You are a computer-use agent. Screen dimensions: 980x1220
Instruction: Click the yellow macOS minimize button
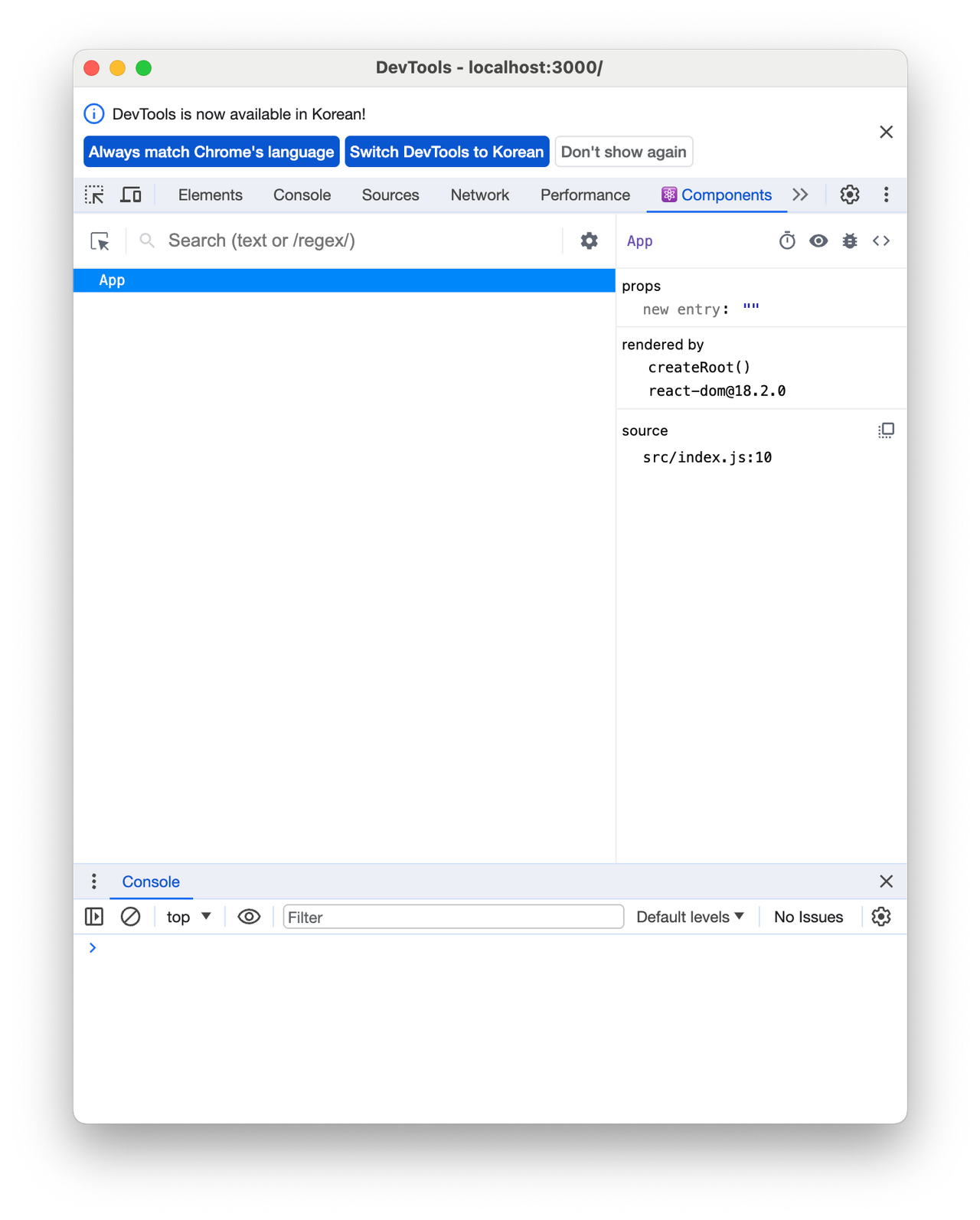[x=117, y=68]
